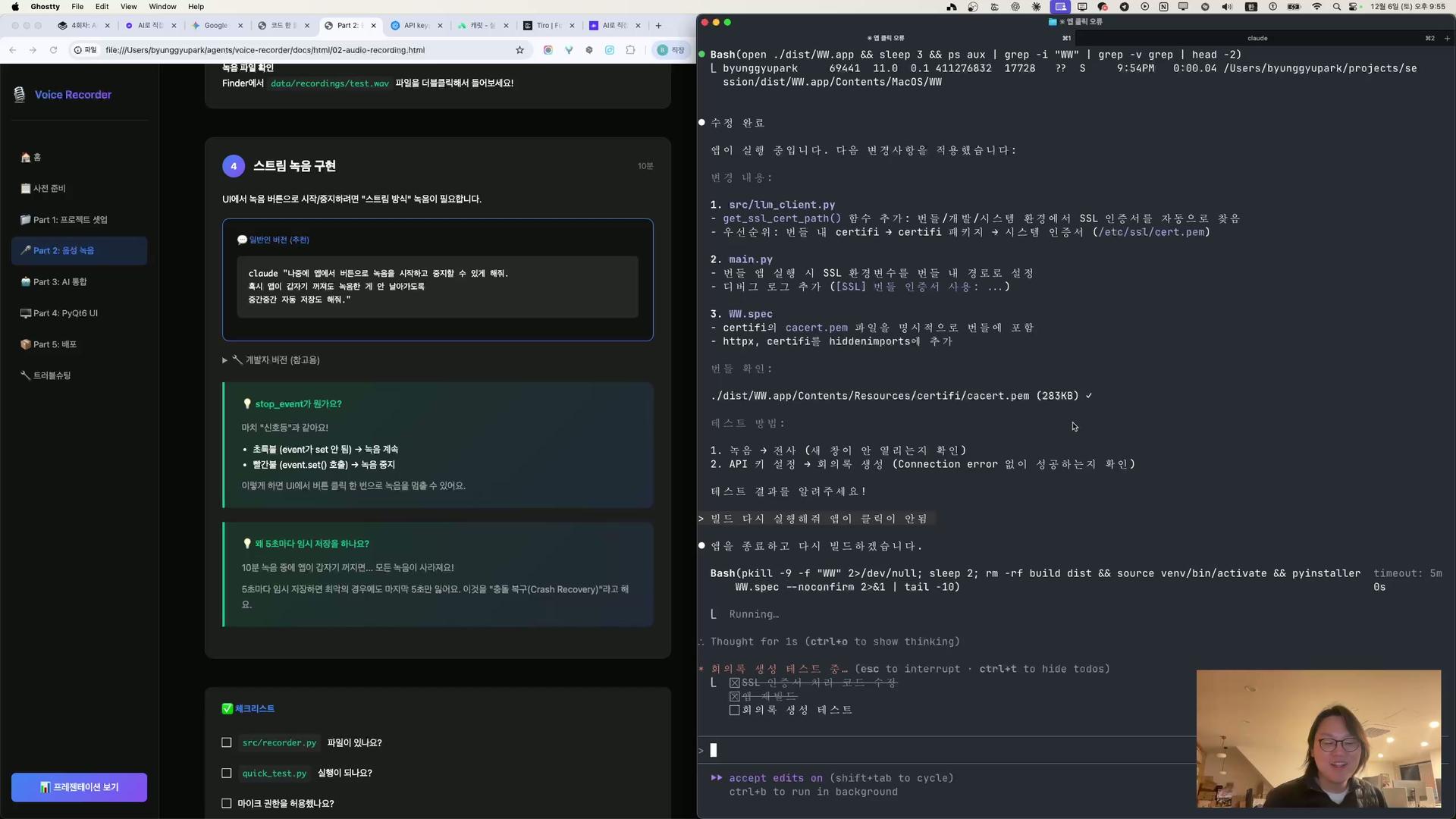
Task: Tick the microphone permission checkbox
Action: (227, 804)
